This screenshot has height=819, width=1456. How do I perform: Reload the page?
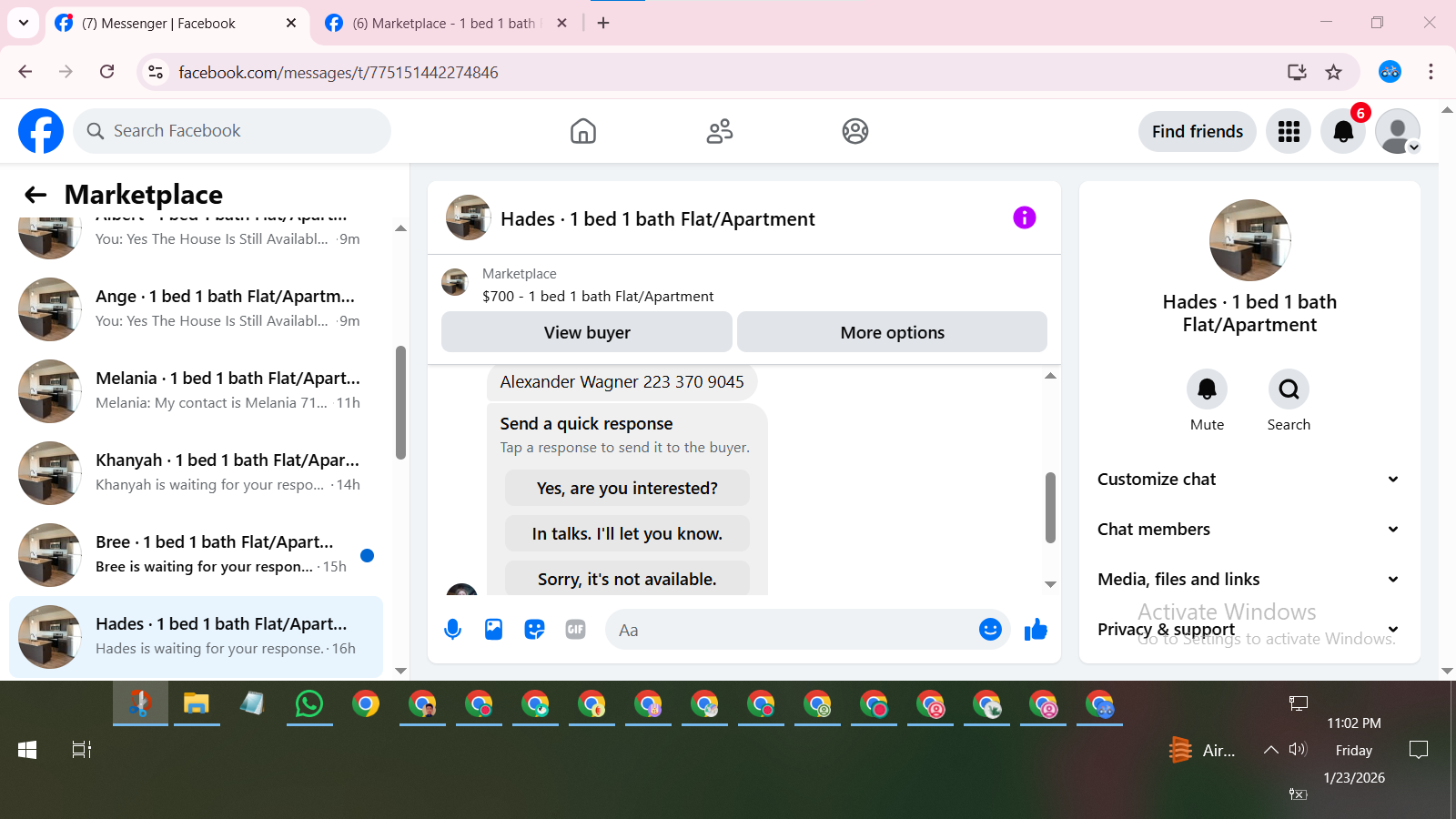click(106, 72)
